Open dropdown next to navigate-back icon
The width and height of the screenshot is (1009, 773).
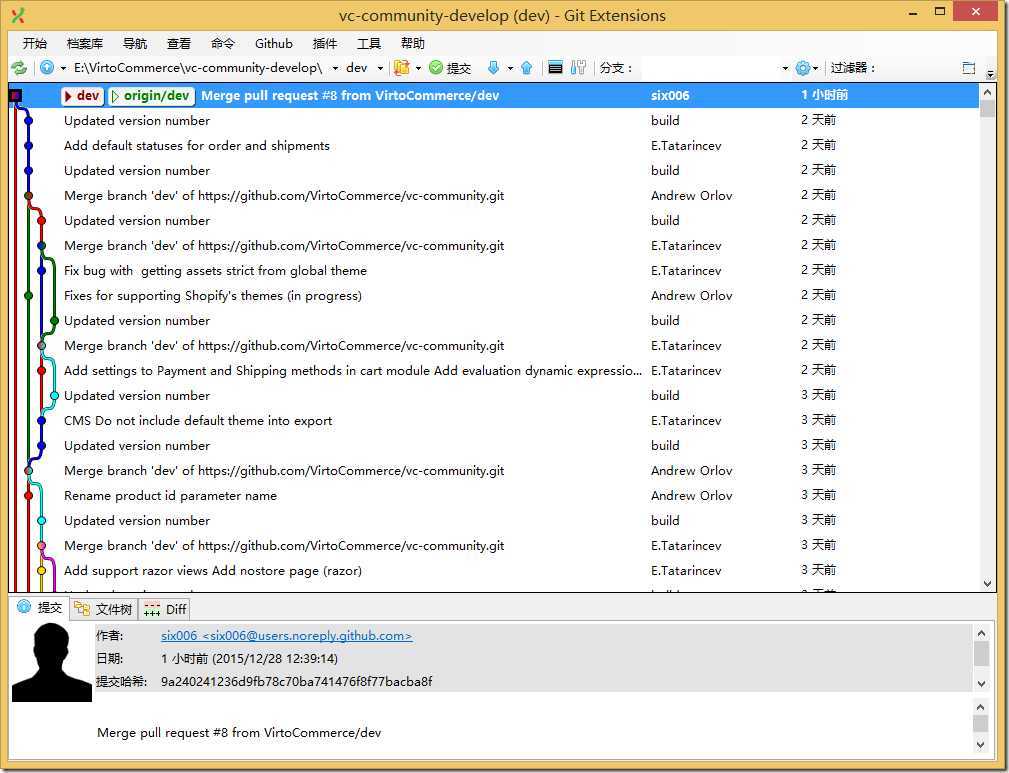(x=63, y=68)
